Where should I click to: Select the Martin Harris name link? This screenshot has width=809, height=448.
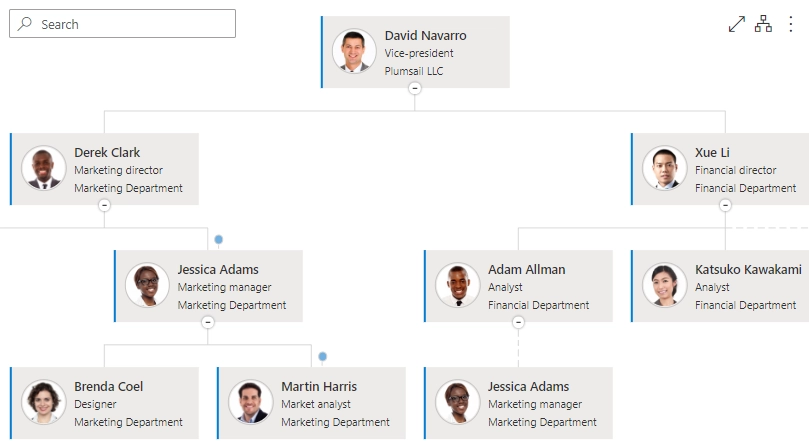click(319, 387)
